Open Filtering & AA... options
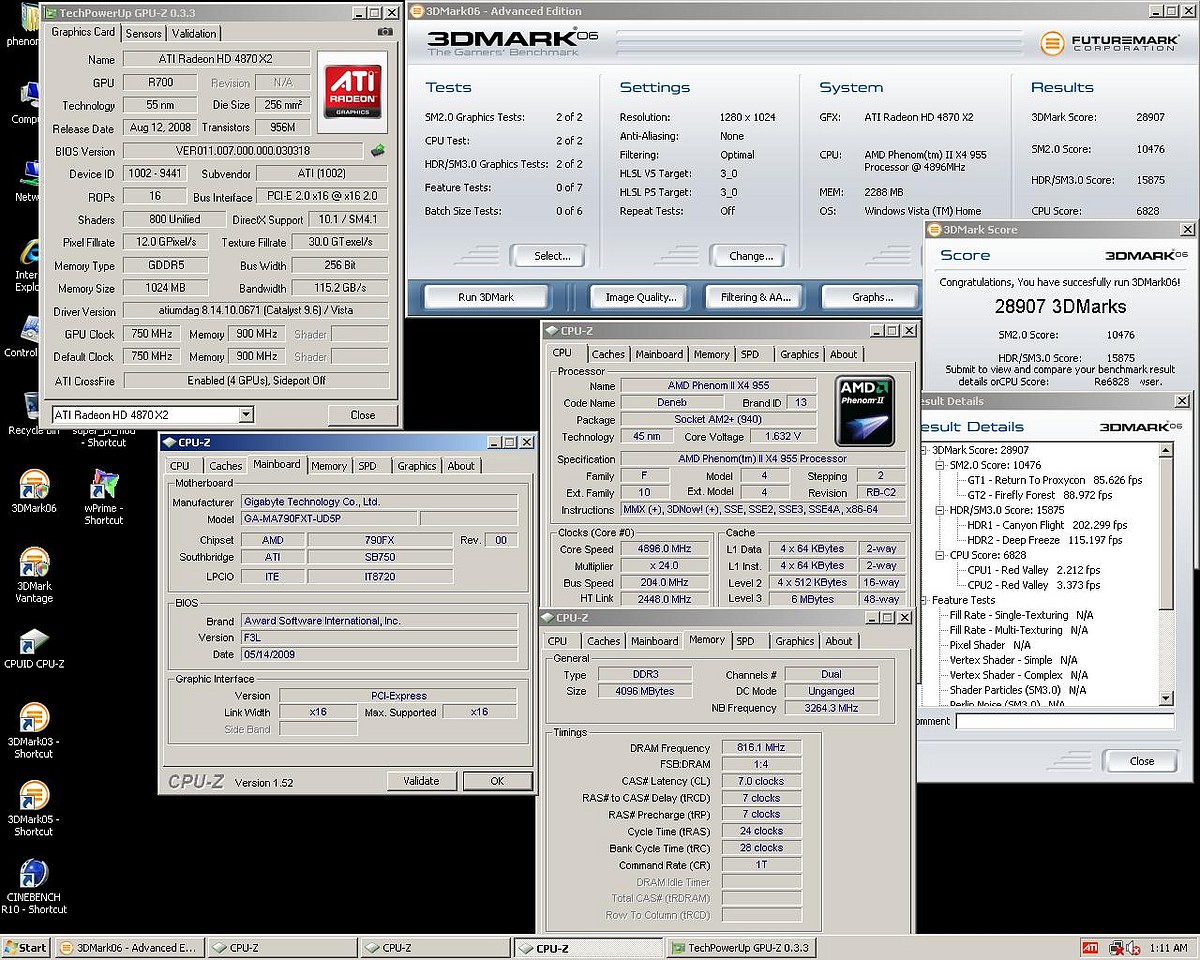 [x=756, y=297]
